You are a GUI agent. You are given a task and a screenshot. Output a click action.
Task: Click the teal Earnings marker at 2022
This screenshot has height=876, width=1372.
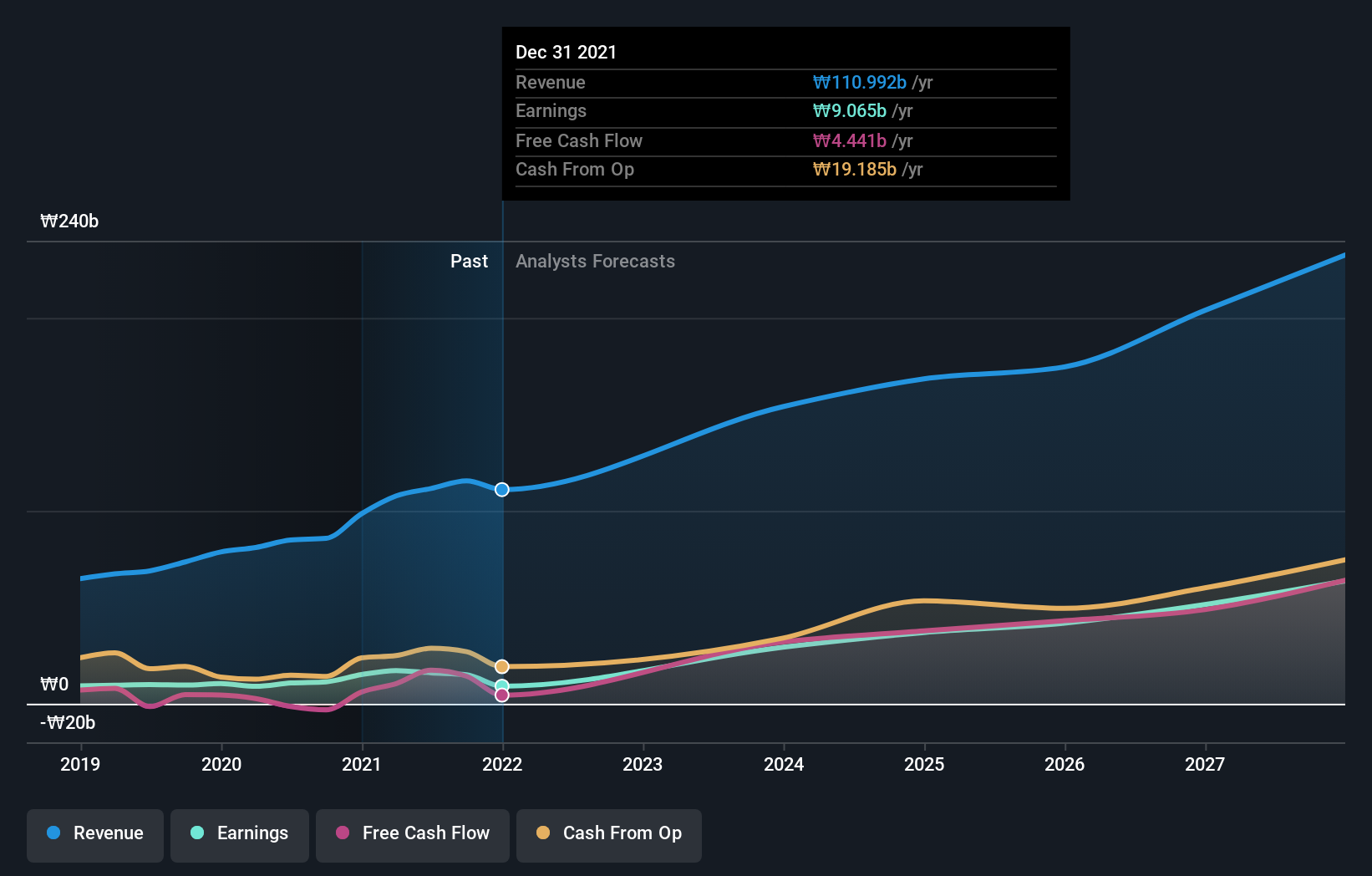click(501, 685)
